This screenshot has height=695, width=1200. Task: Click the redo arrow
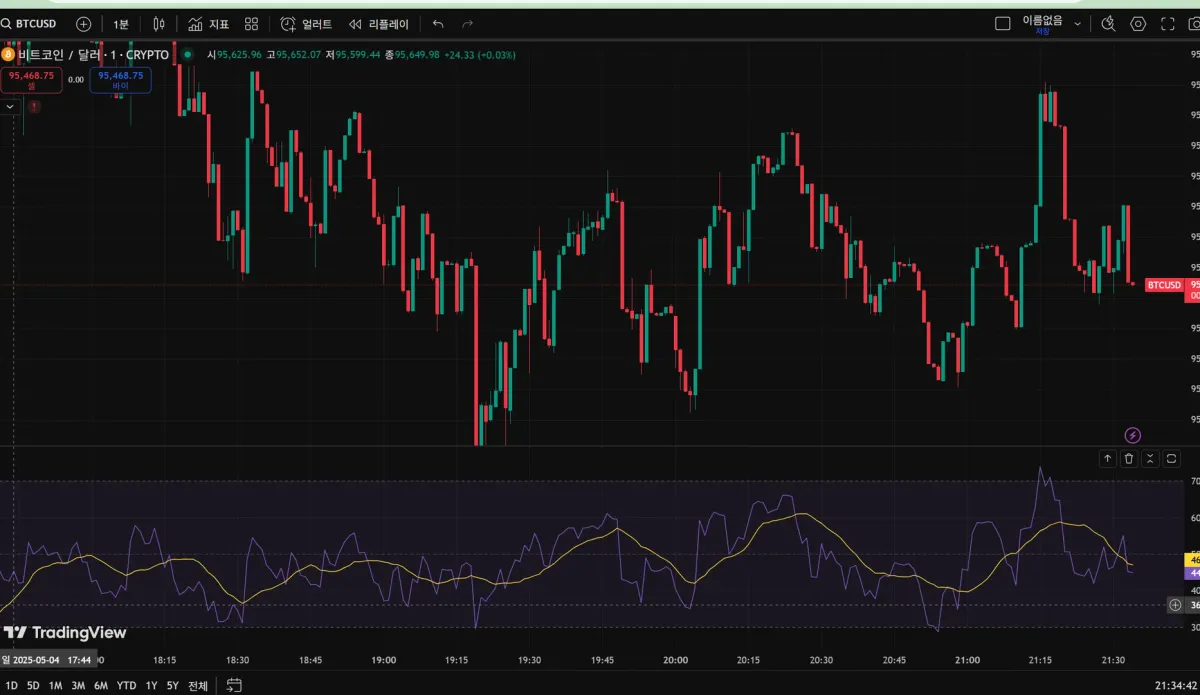[467, 23]
